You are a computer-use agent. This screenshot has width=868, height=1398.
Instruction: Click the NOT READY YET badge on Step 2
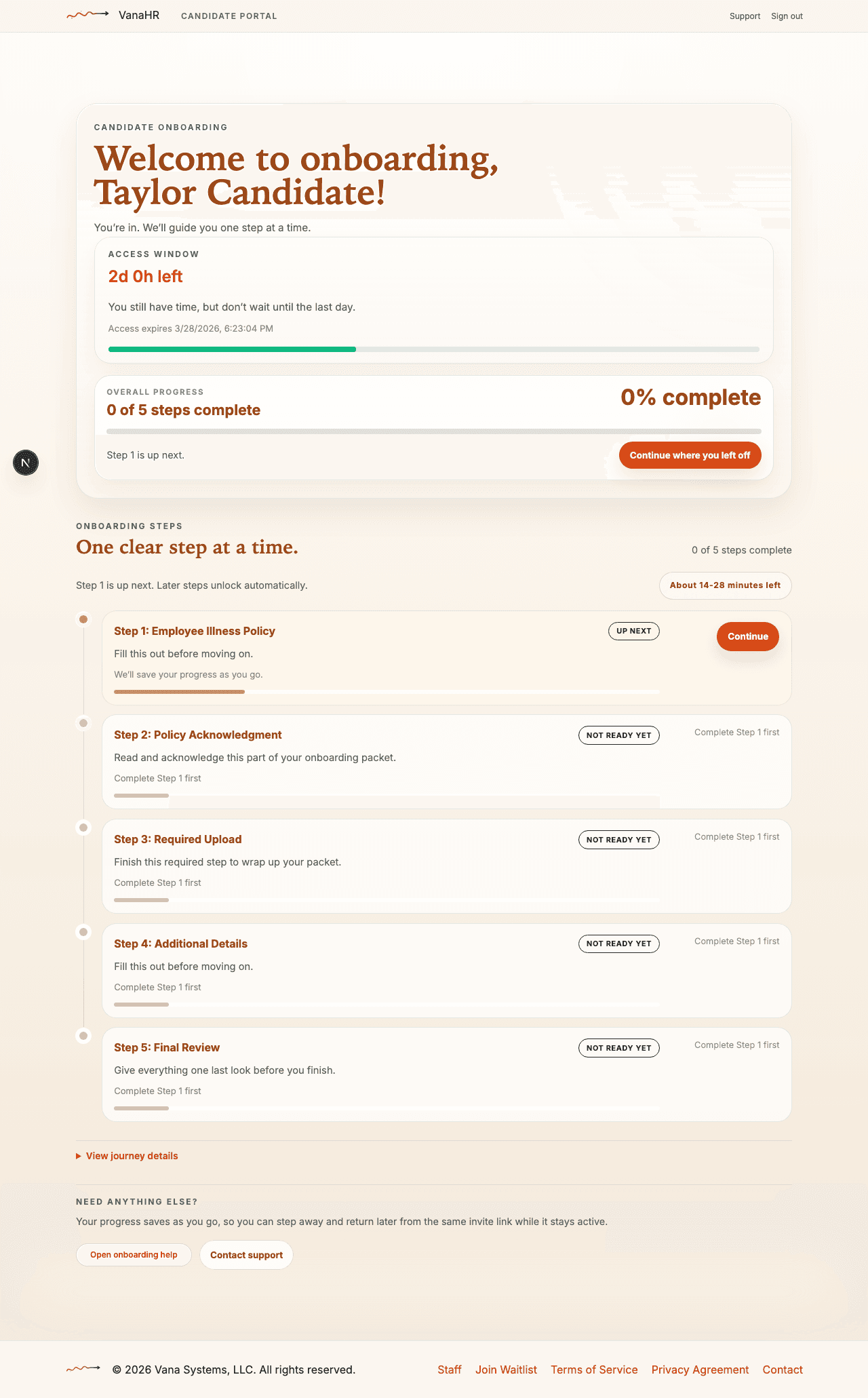[x=618, y=735]
